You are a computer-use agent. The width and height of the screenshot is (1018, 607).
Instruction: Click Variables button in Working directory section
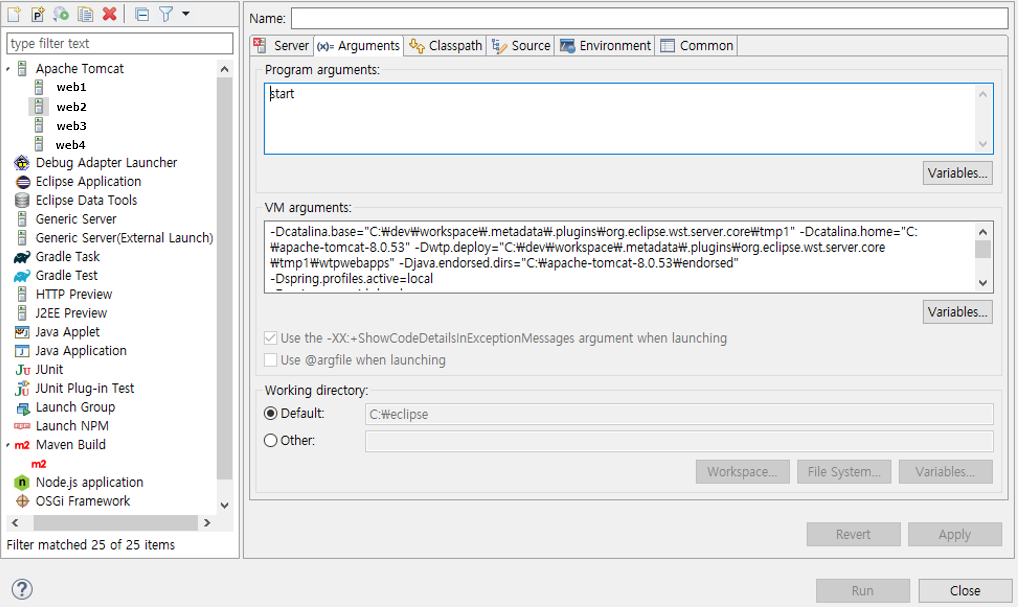click(x=945, y=472)
